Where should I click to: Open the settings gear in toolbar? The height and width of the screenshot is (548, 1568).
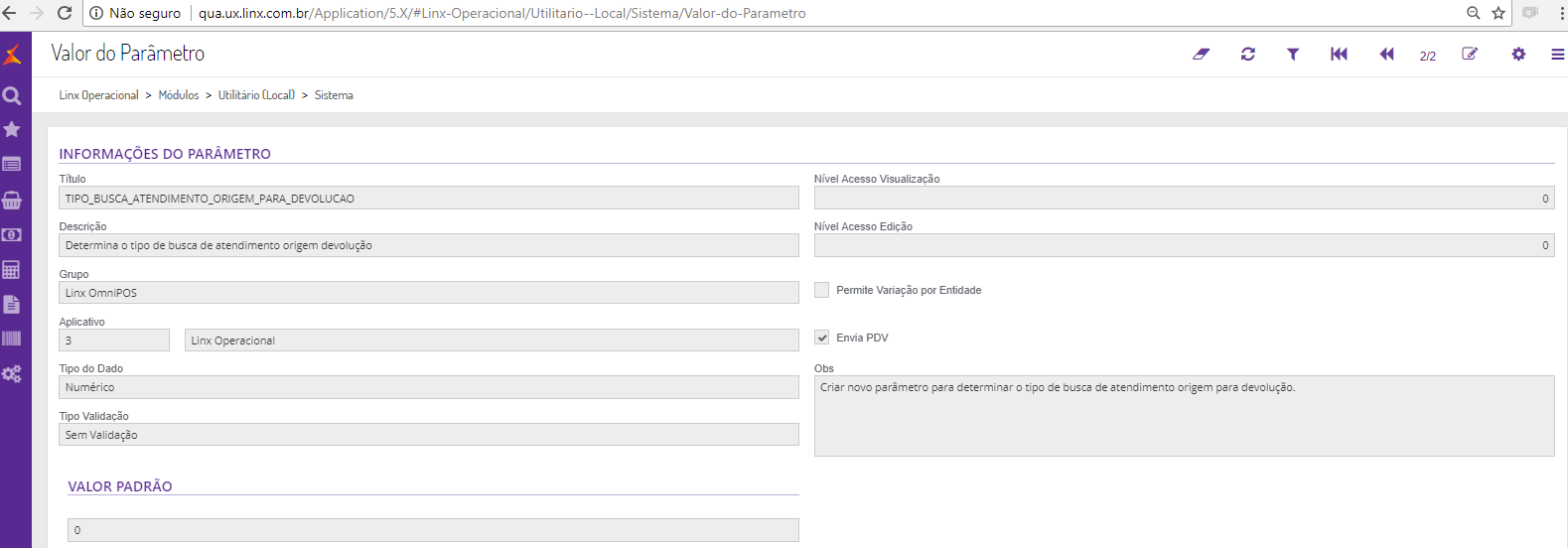coord(1518,54)
